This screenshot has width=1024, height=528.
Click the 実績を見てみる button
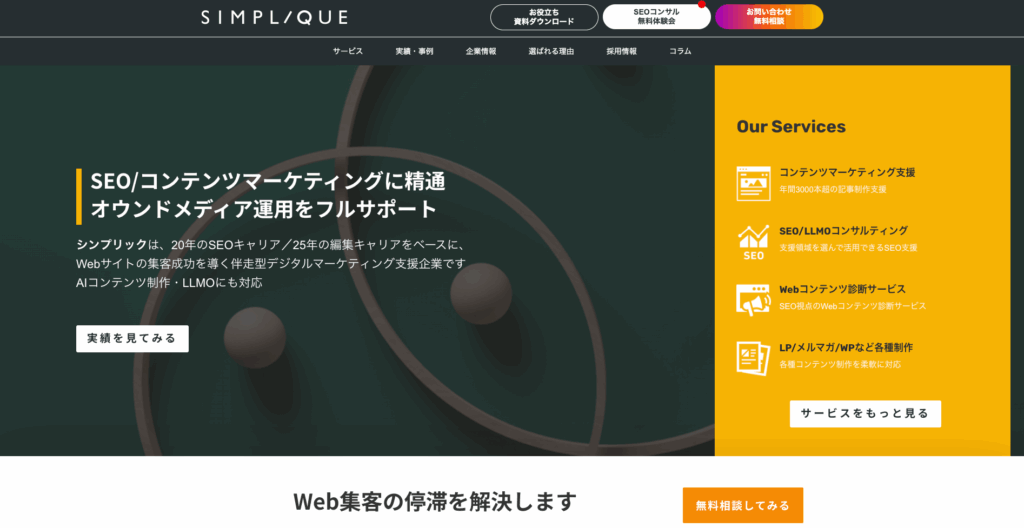pyautogui.click(x=133, y=338)
